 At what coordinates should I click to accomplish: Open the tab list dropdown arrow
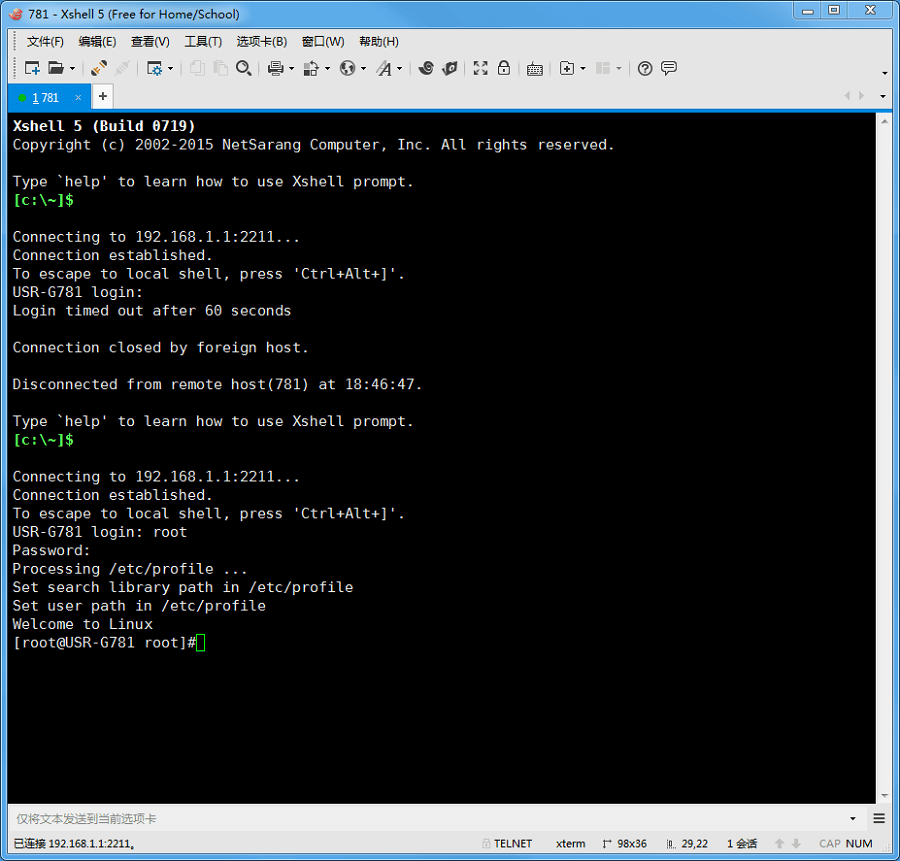(x=883, y=96)
